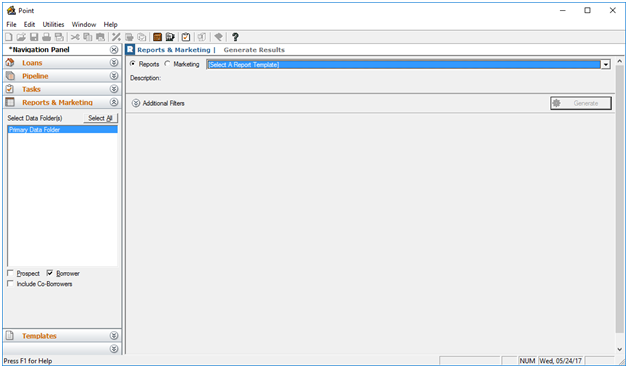
Task: Collapse the Reports & Marketing panel chevron
Action: coord(114,102)
